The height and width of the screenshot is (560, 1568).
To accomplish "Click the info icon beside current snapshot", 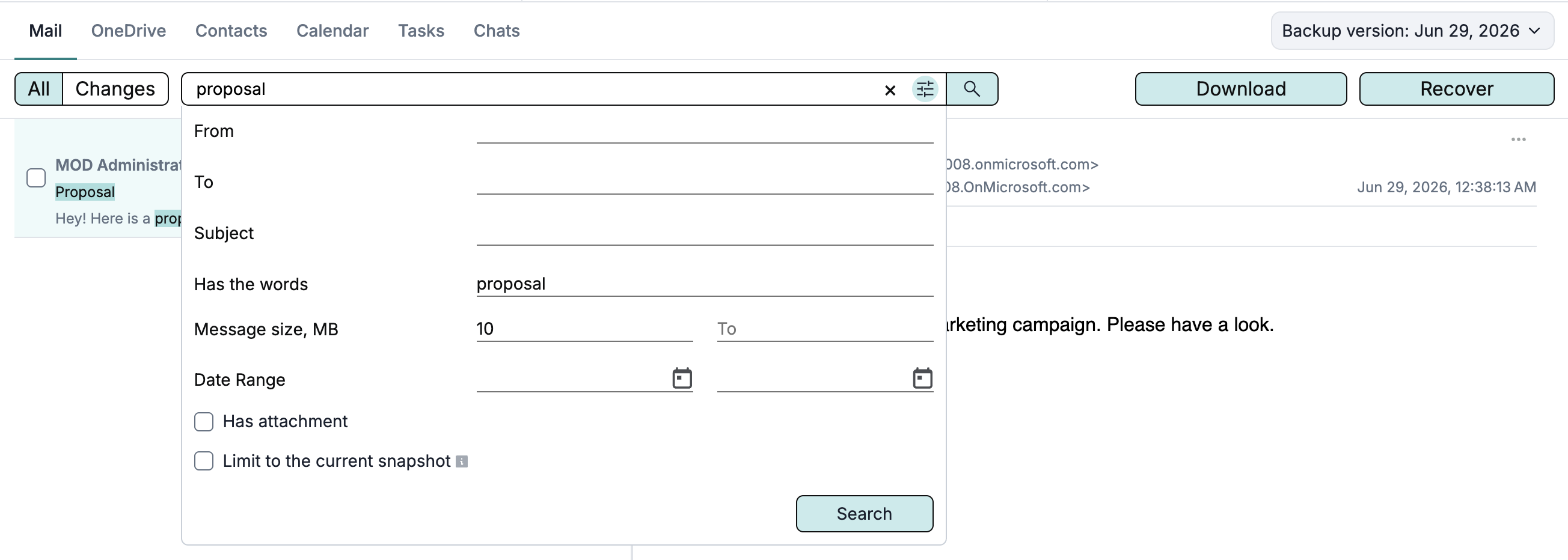I will [x=461, y=461].
